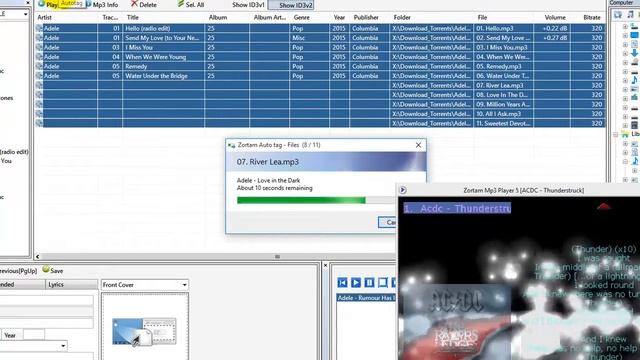Sort list by Genre column header

point(302,17)
